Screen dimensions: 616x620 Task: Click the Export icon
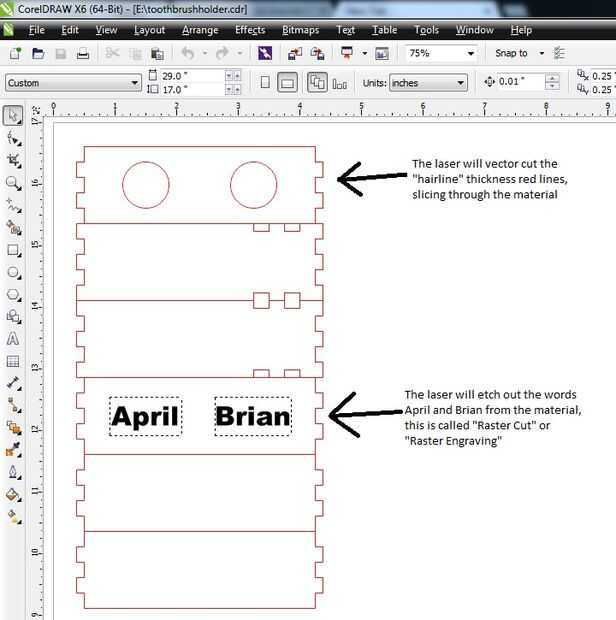(x=317, y=53)
